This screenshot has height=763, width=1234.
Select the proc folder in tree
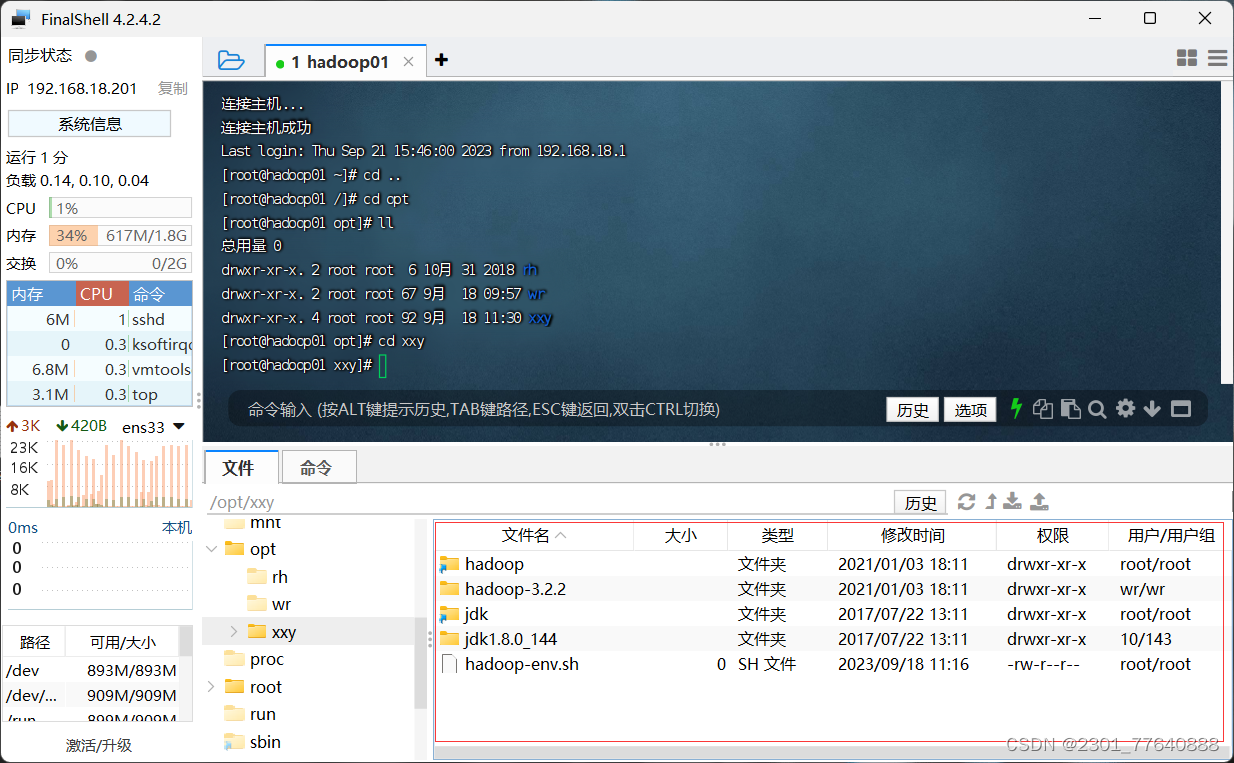pyautogui.click(x=267, y=659)
